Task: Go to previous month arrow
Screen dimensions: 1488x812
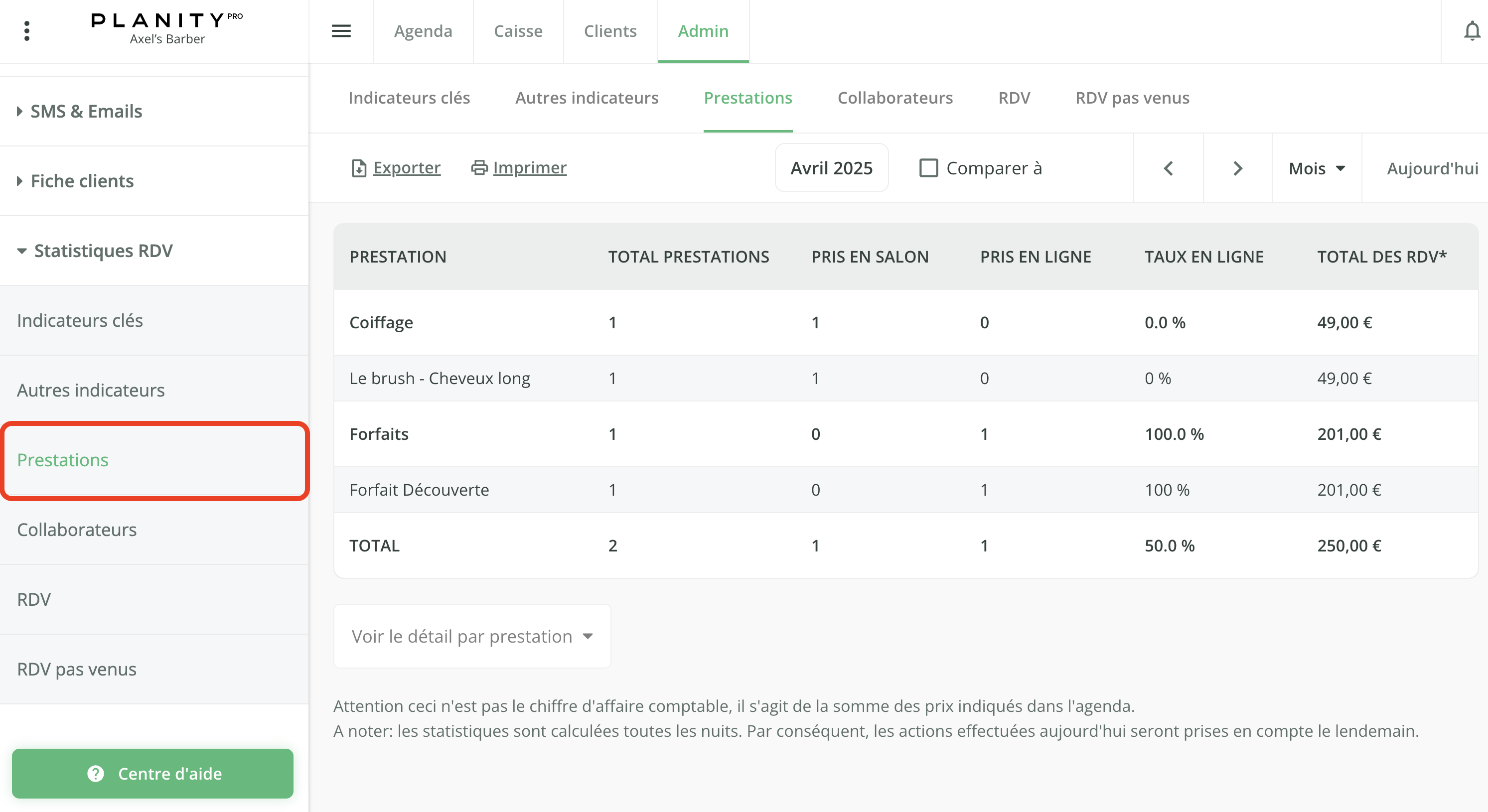Action: (x=1168, y=168)
